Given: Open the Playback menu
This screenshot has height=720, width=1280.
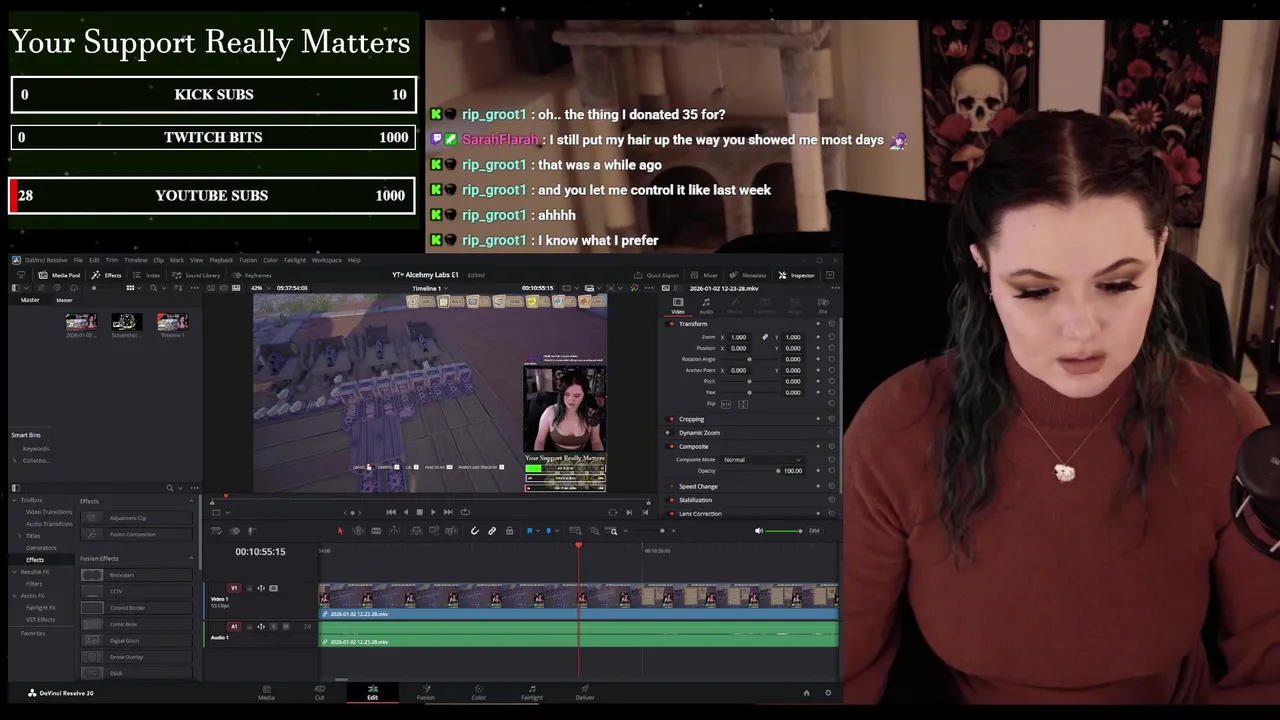Looking at the screenshot, I should (221, 260).
